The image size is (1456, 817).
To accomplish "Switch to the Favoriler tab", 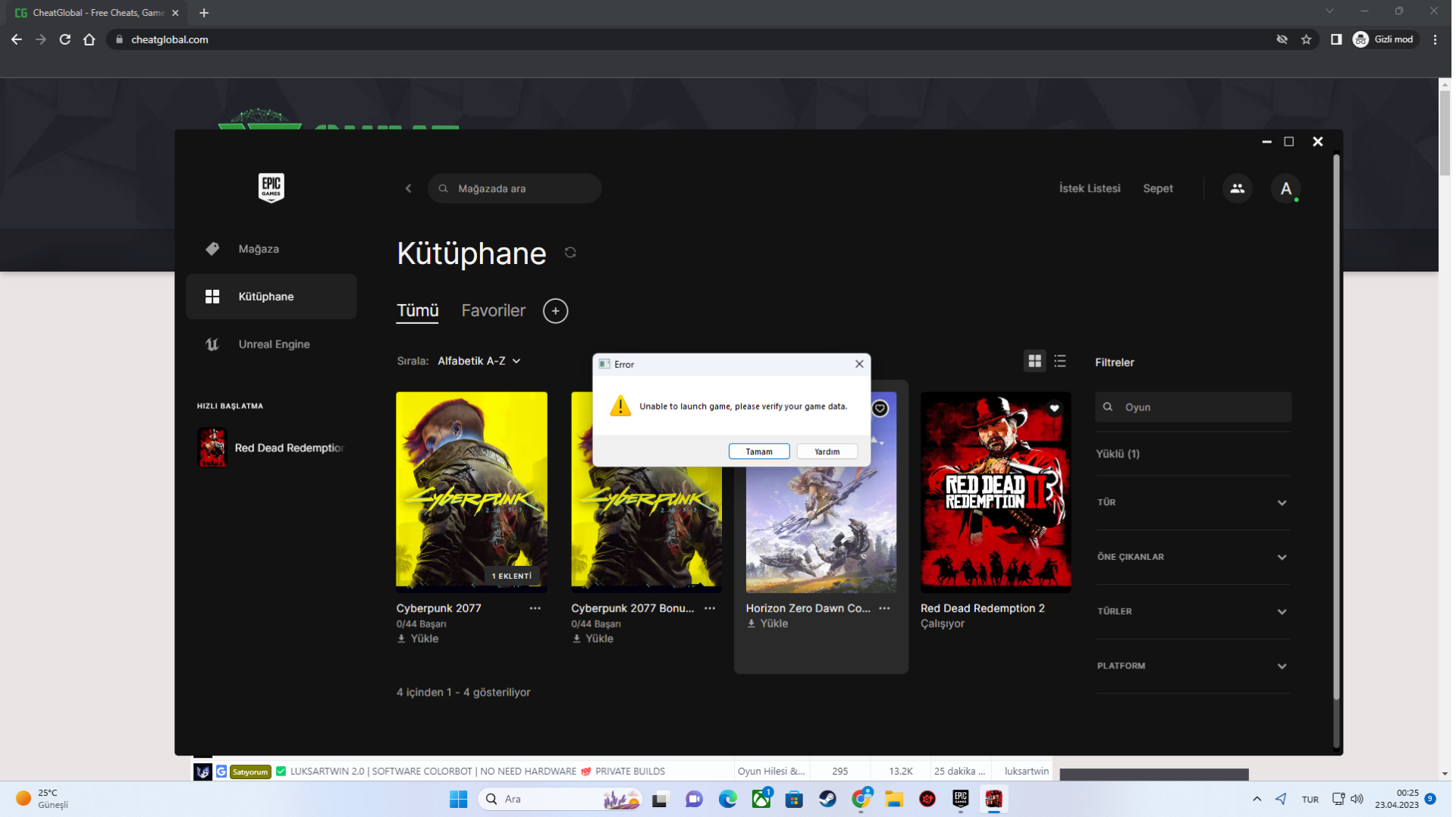I will pos(493,311).
